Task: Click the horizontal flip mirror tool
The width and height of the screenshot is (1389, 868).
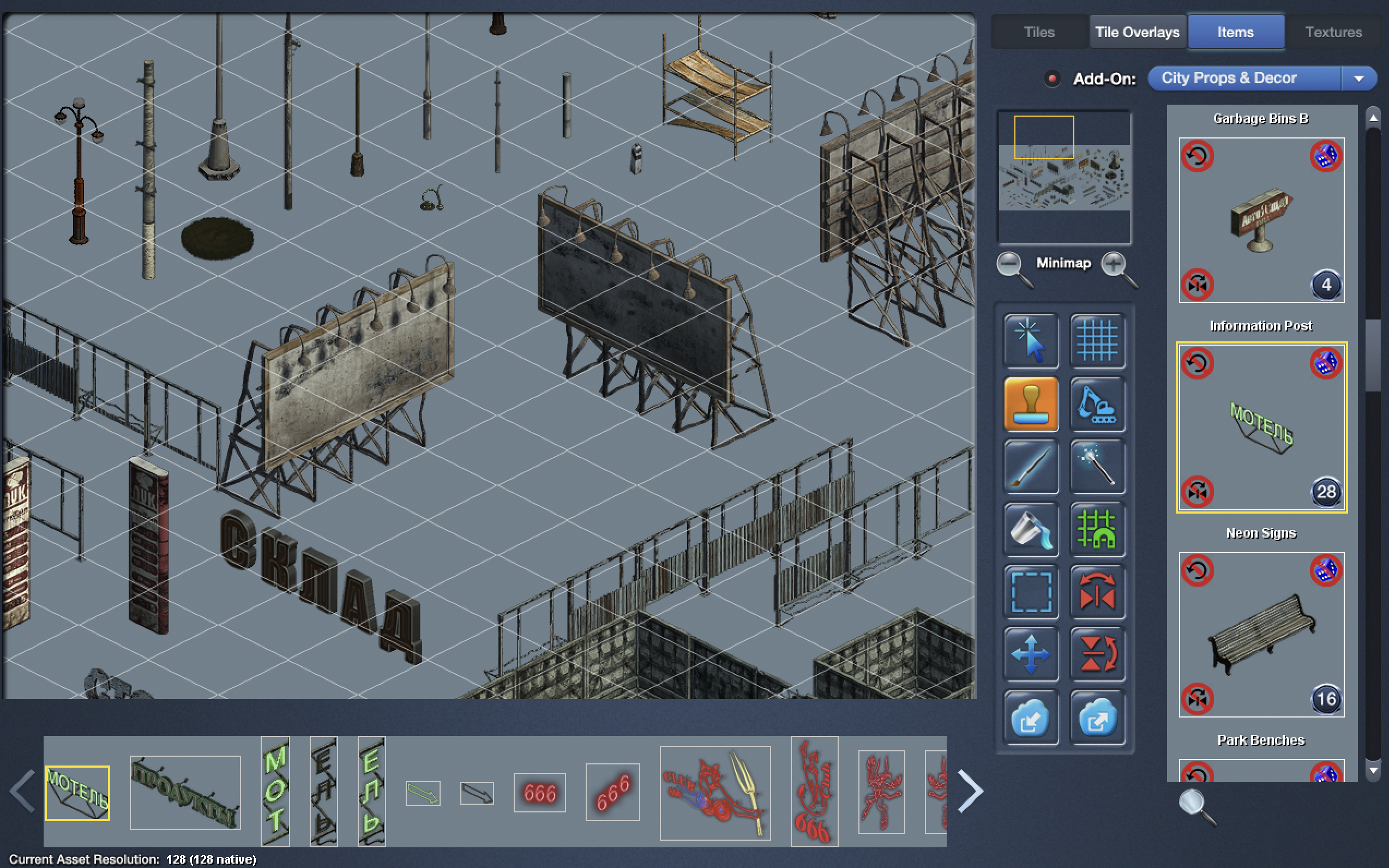Action: tap(1097, 592)
